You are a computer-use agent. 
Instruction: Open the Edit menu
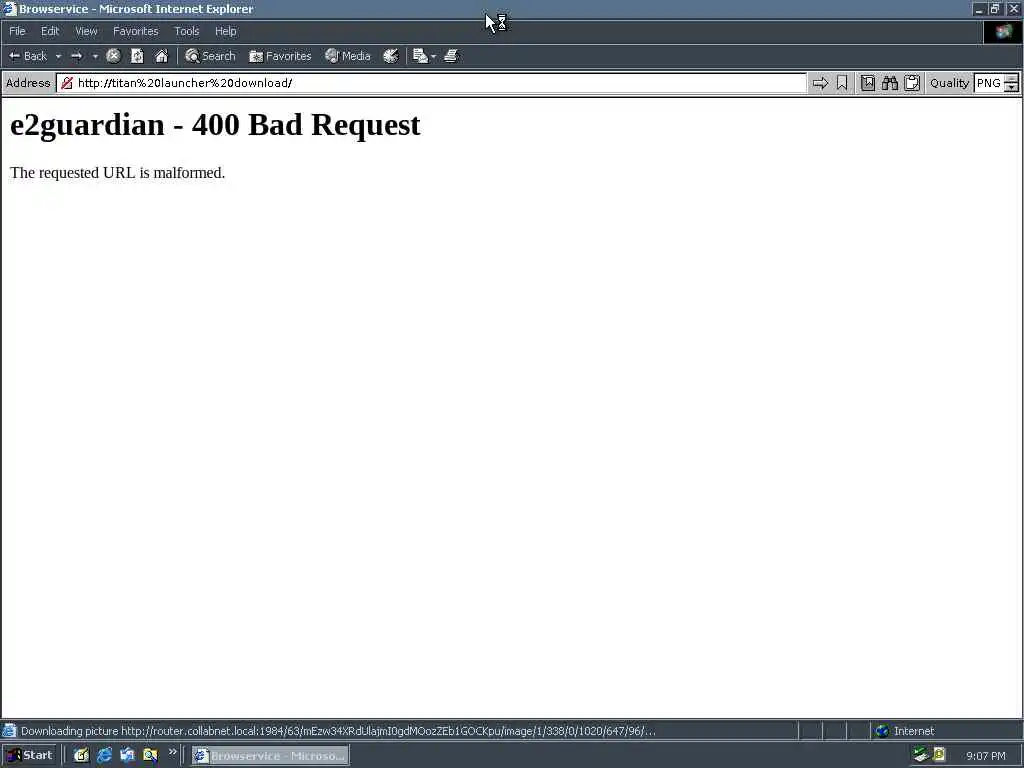click(x=50, y=31)
